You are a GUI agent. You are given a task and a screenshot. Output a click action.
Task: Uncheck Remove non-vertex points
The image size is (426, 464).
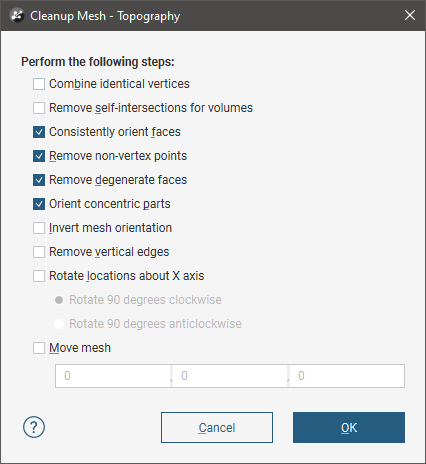39,156
